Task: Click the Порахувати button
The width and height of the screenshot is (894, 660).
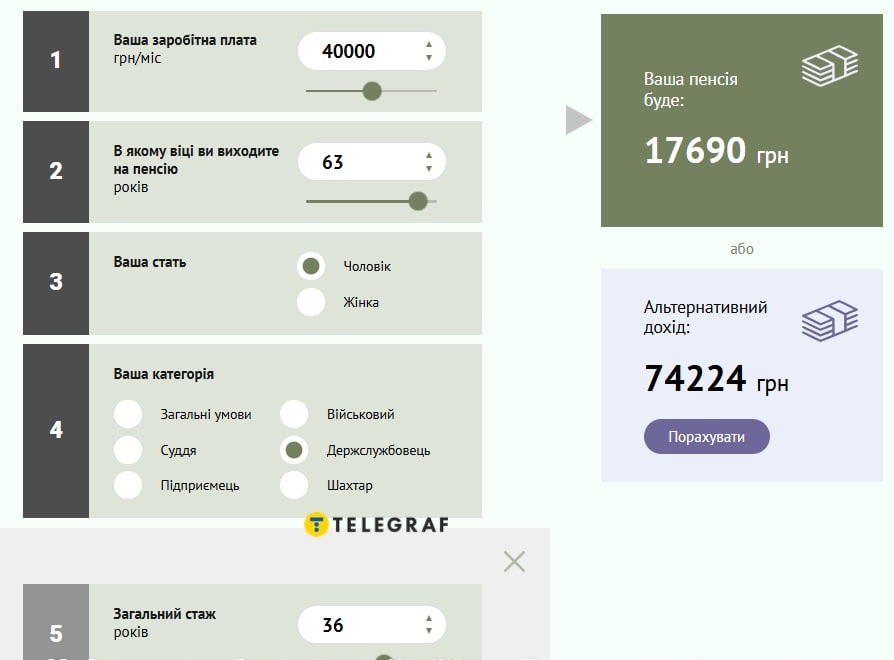Action: (706, 437)
